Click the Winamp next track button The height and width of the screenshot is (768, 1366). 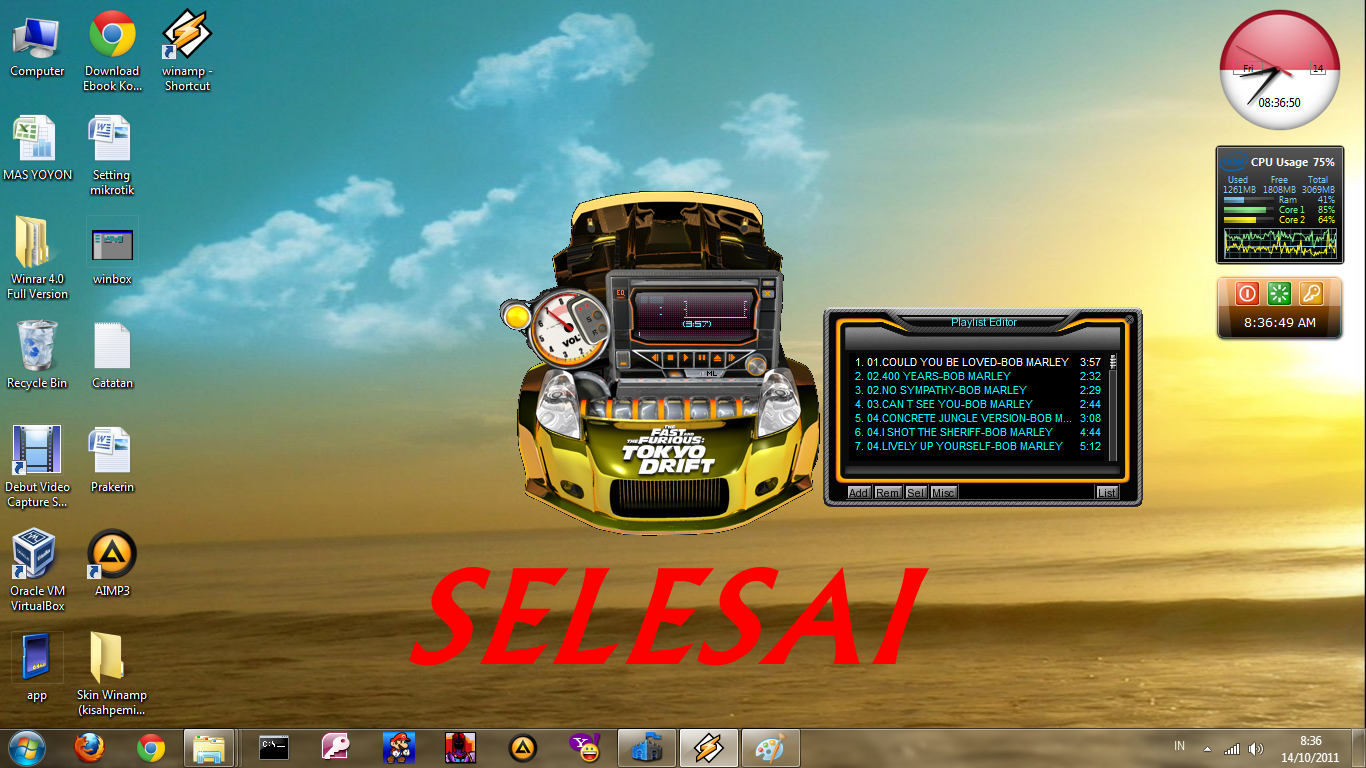click(732, 357)
